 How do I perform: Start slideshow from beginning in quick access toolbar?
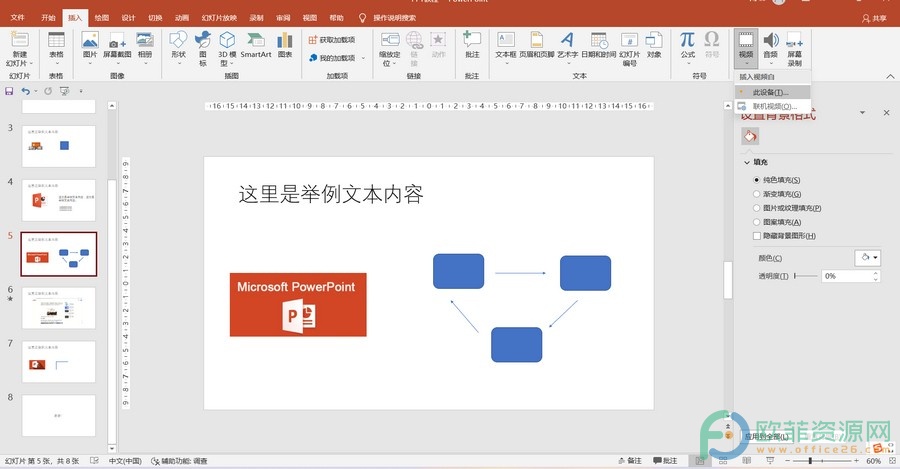click(64, 91)
